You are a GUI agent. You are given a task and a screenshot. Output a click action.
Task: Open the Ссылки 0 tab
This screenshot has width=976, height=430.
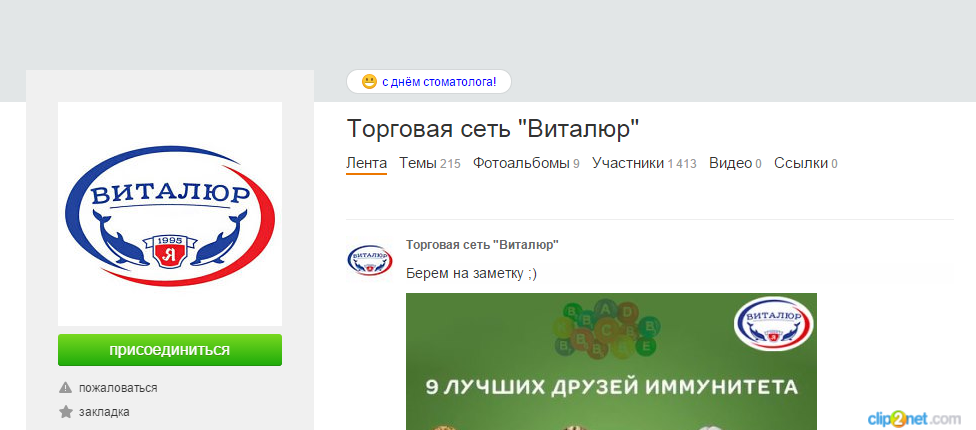point(805,164)
